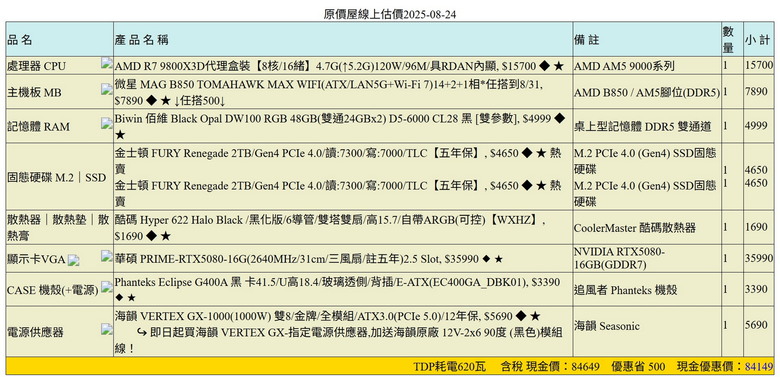Viewport: 780px width, 377px height.
Task: Select the 固態硬碟 M.2｜SSD category label
Action: [57, 178]
